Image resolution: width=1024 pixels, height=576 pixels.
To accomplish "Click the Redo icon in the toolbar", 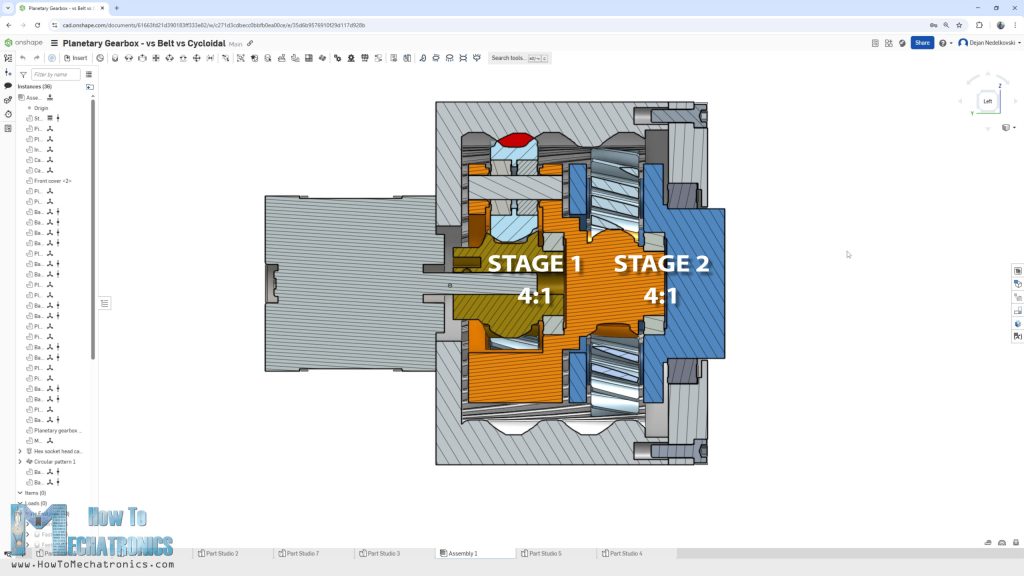I will (37, 57).
